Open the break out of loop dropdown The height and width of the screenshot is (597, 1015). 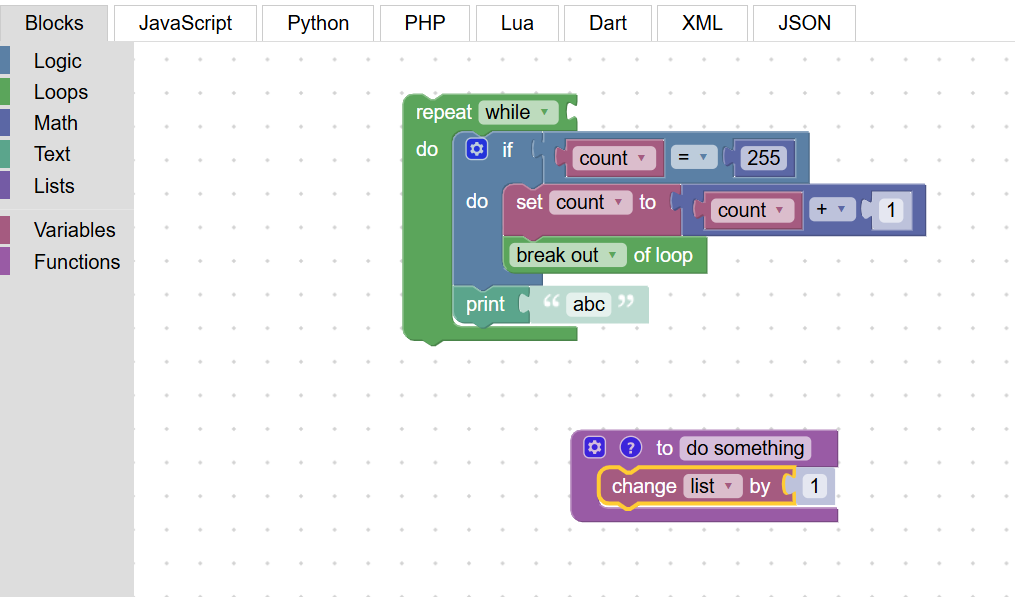click(x=568, y=255)
